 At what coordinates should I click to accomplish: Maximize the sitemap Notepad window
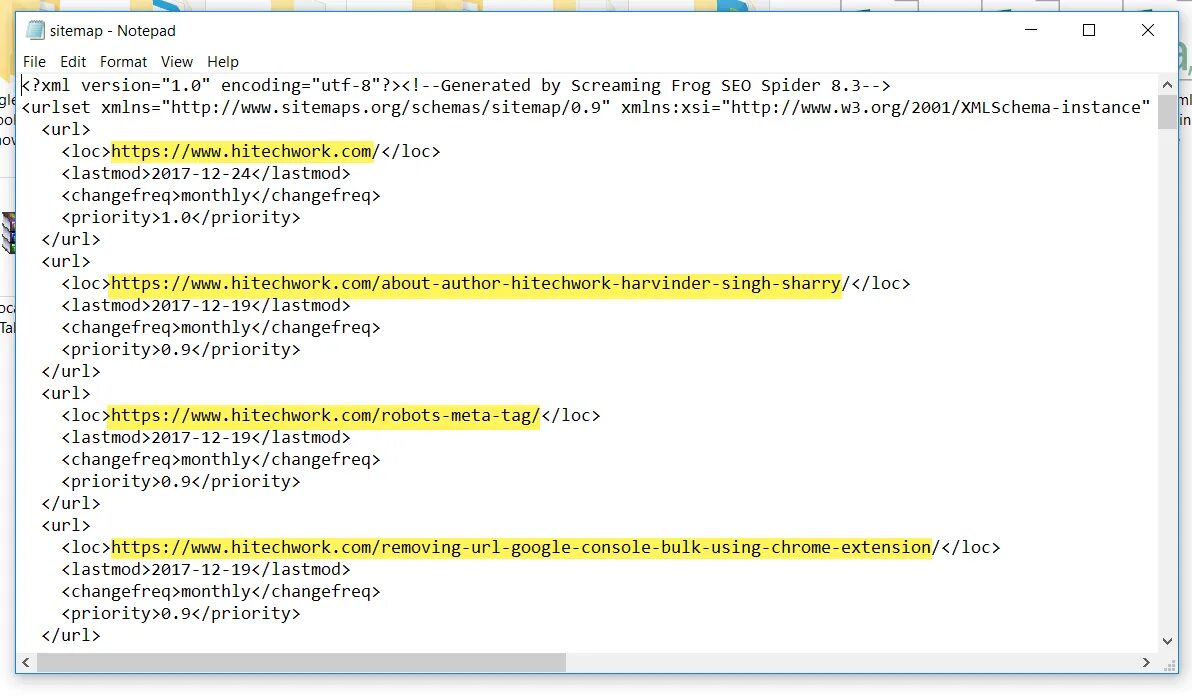(1089, 30)
